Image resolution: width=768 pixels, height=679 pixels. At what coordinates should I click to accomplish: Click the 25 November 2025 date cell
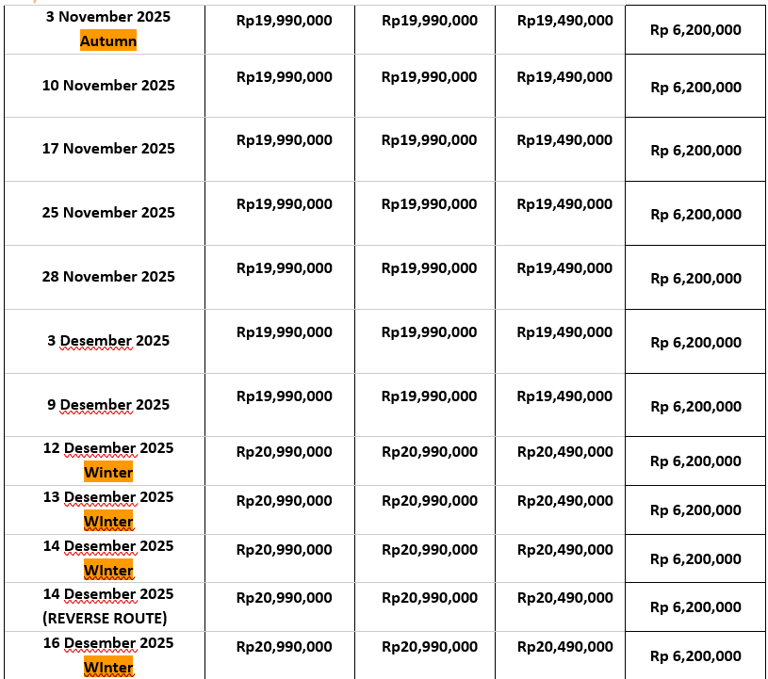click(x=108, y=212)
